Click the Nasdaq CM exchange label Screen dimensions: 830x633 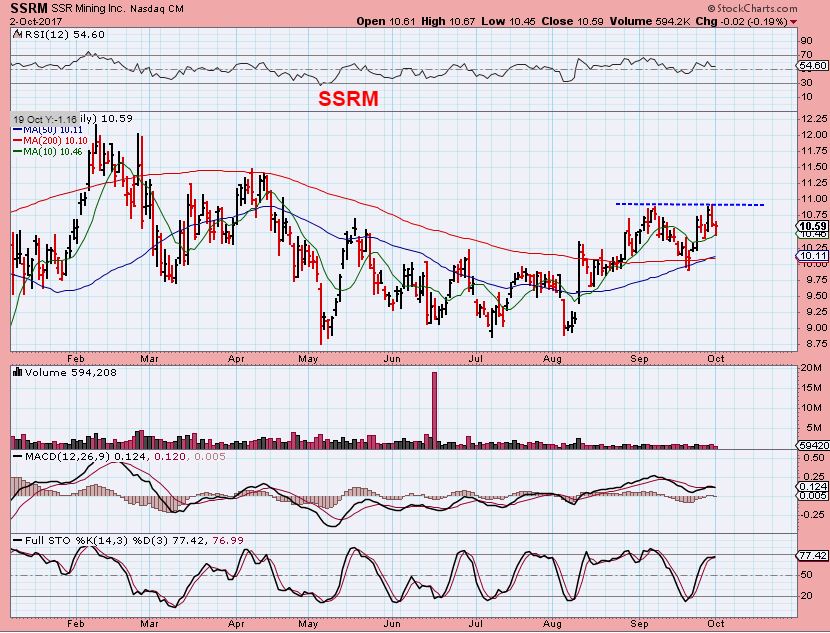point(157,8)
